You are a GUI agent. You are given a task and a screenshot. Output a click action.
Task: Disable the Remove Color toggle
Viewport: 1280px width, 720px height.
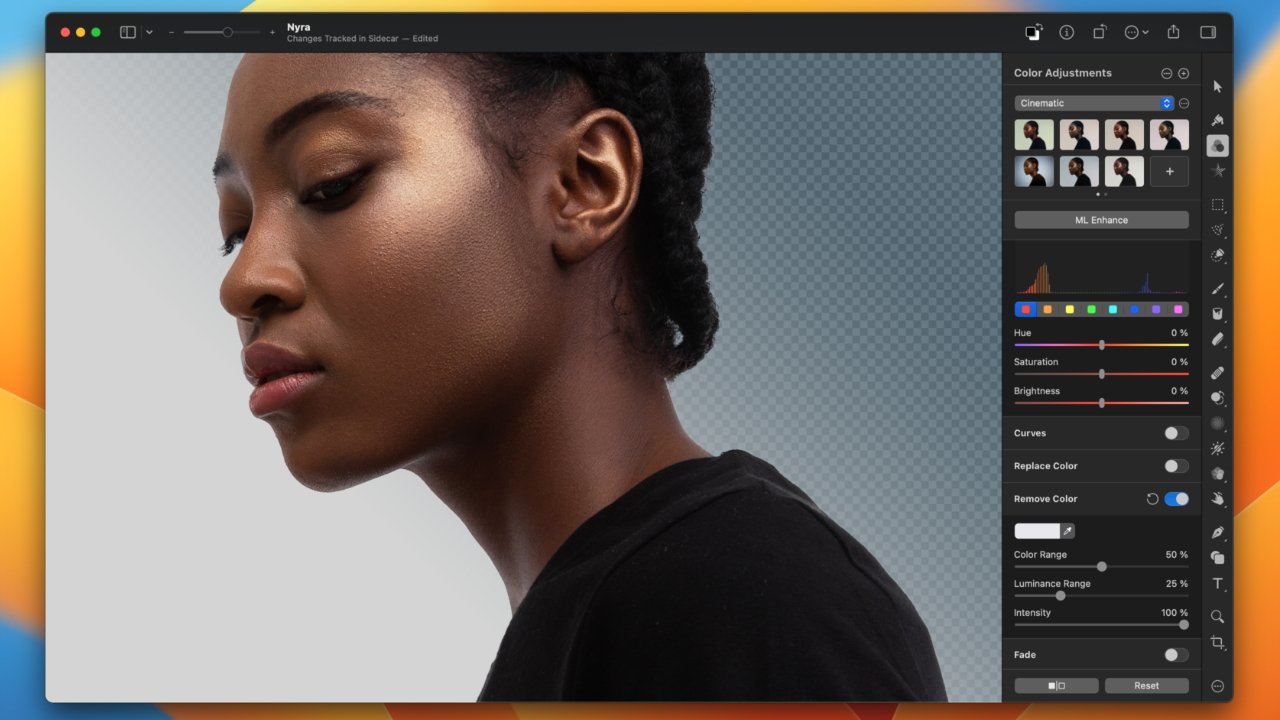coord(1176,499)
